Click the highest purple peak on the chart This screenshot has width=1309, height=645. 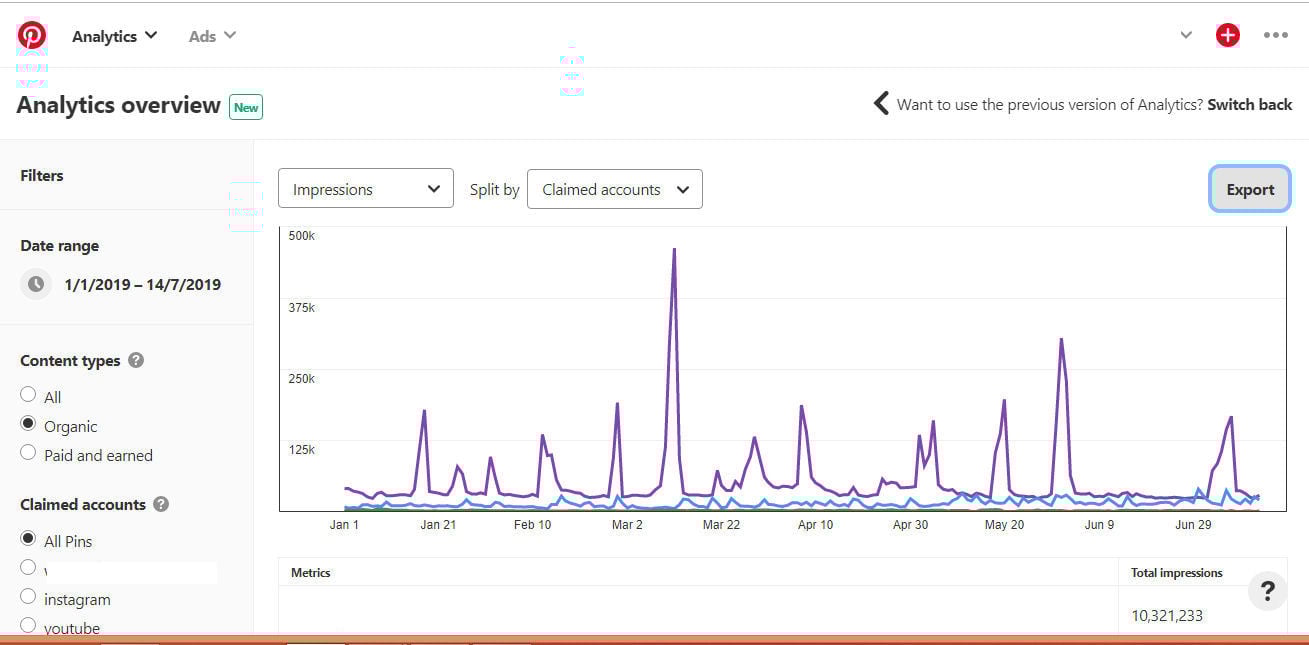674,250
